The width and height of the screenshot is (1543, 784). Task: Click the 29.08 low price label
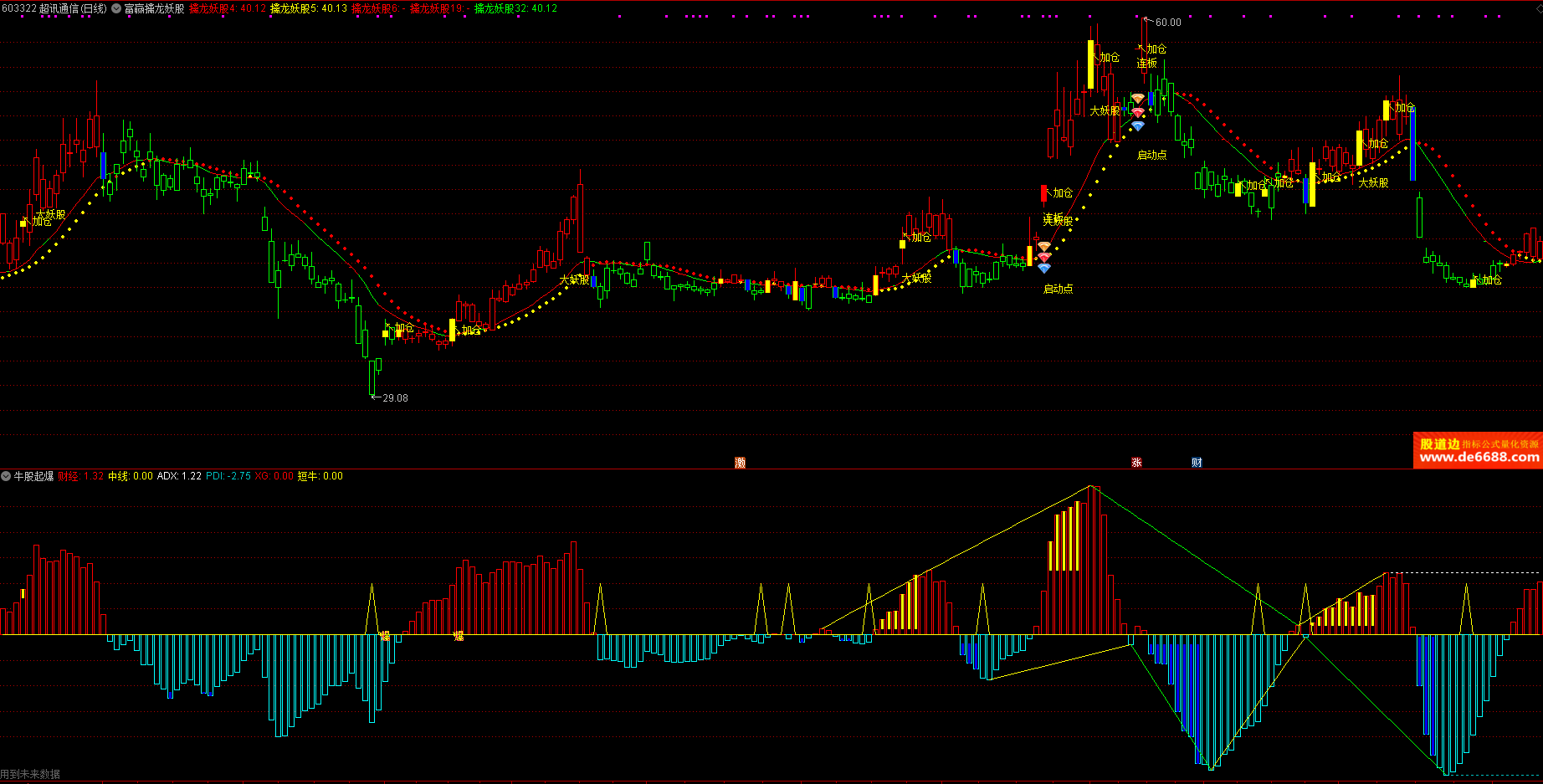(395, 398)
